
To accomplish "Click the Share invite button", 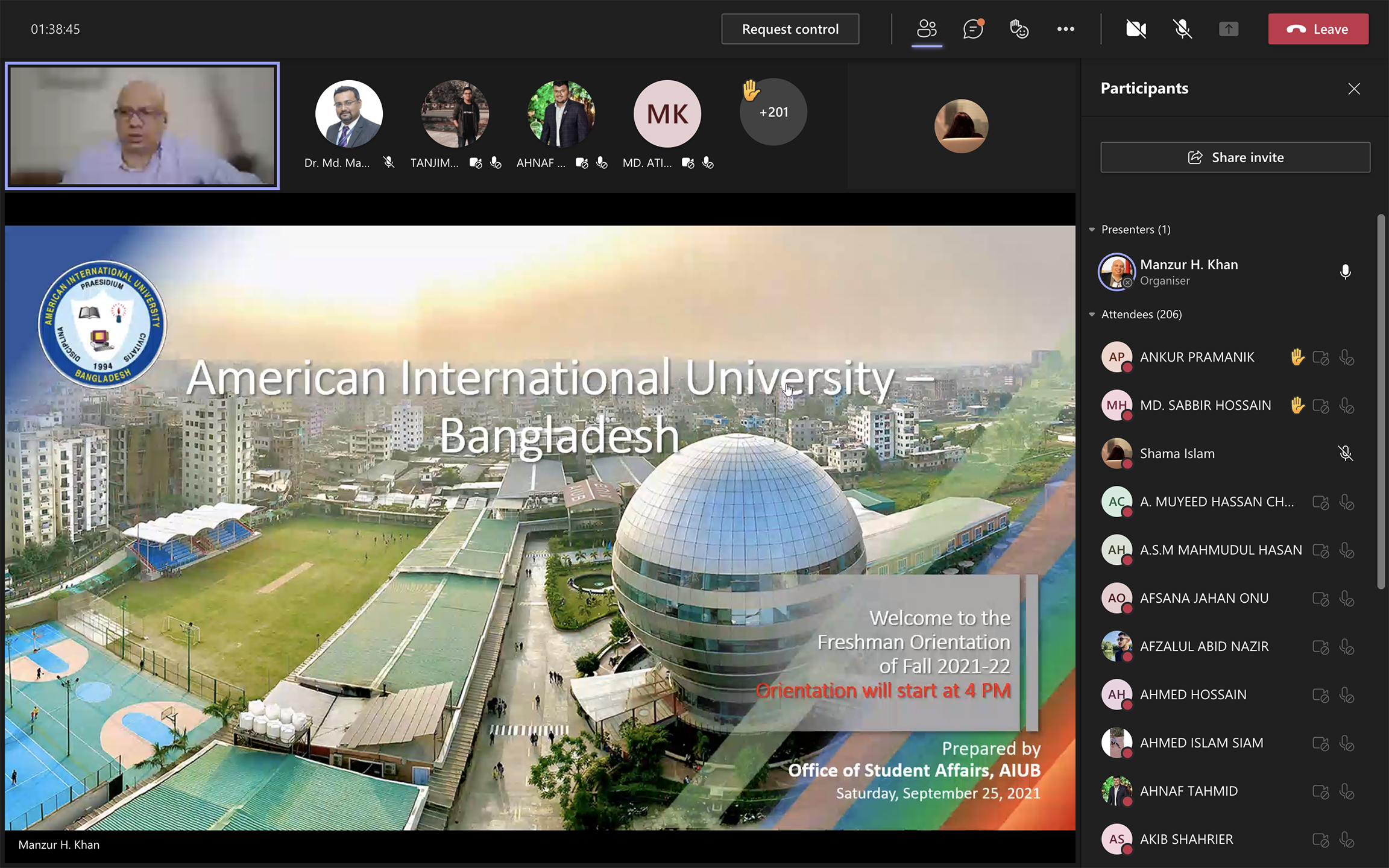I will tap(1235, 157).
